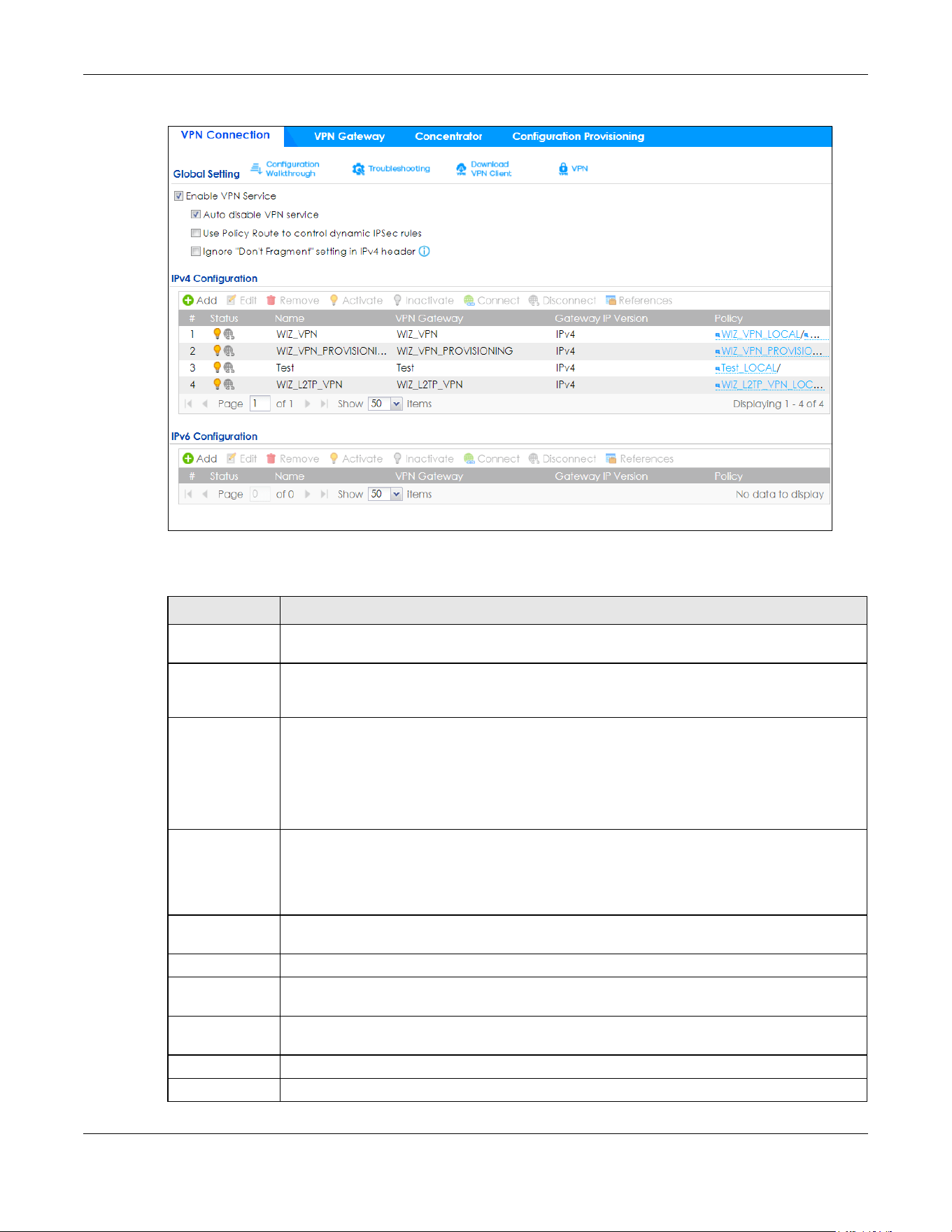Image resolution: width=952 pixels, height=1232 pixels.
Task: Switch to the Concentrator tab
Action: (448, 136)
